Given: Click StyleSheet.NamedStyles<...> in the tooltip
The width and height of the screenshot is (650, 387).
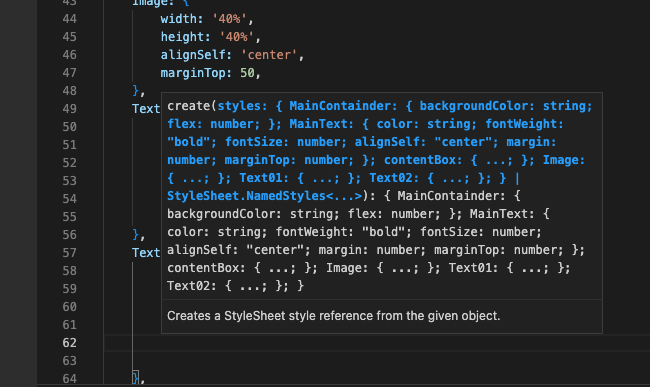Looking at the screenshot, I should [x=264, y=196].
